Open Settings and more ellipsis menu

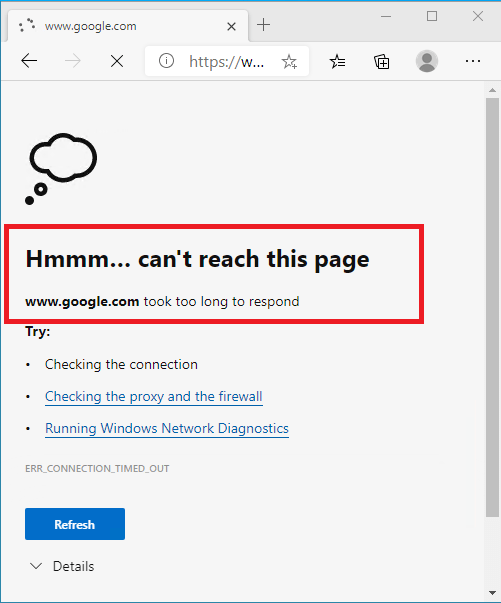point(473,61)
